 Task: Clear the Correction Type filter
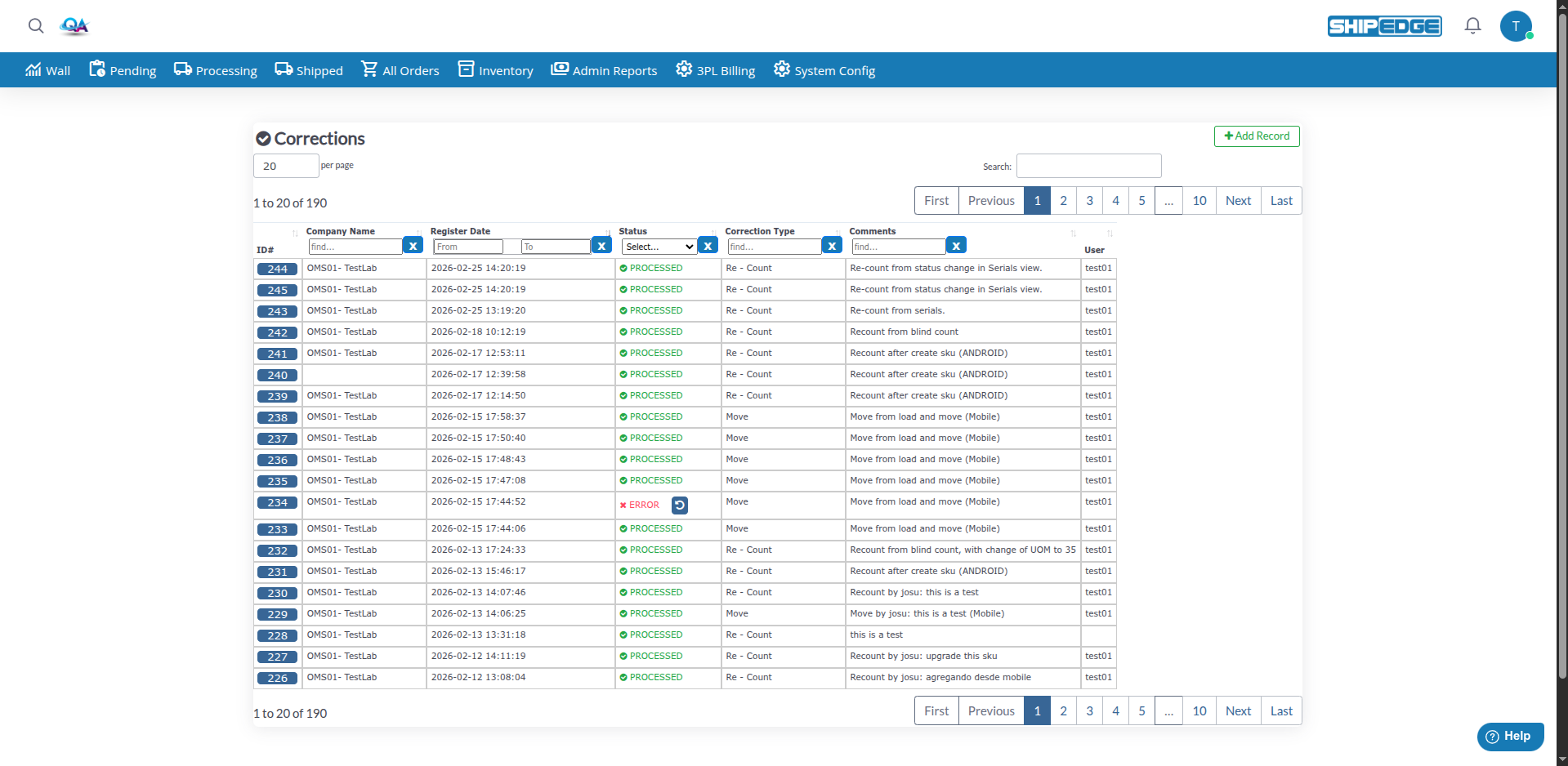tap(832, 246)
